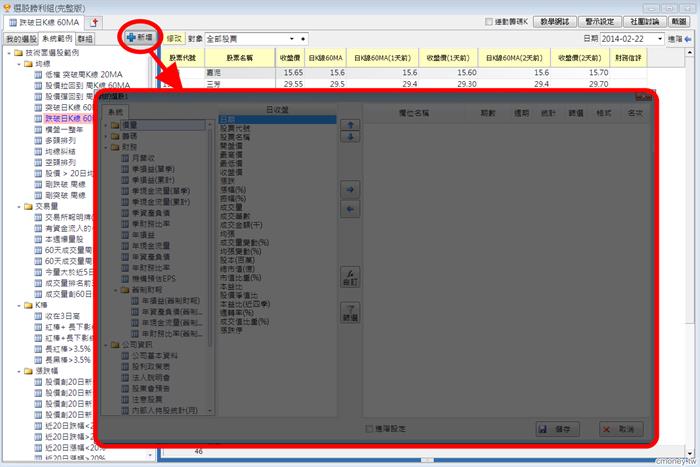The height and width of the screenshot is (467, 700).
Task: Open the 警示設定 button
Action: (600, 21)
